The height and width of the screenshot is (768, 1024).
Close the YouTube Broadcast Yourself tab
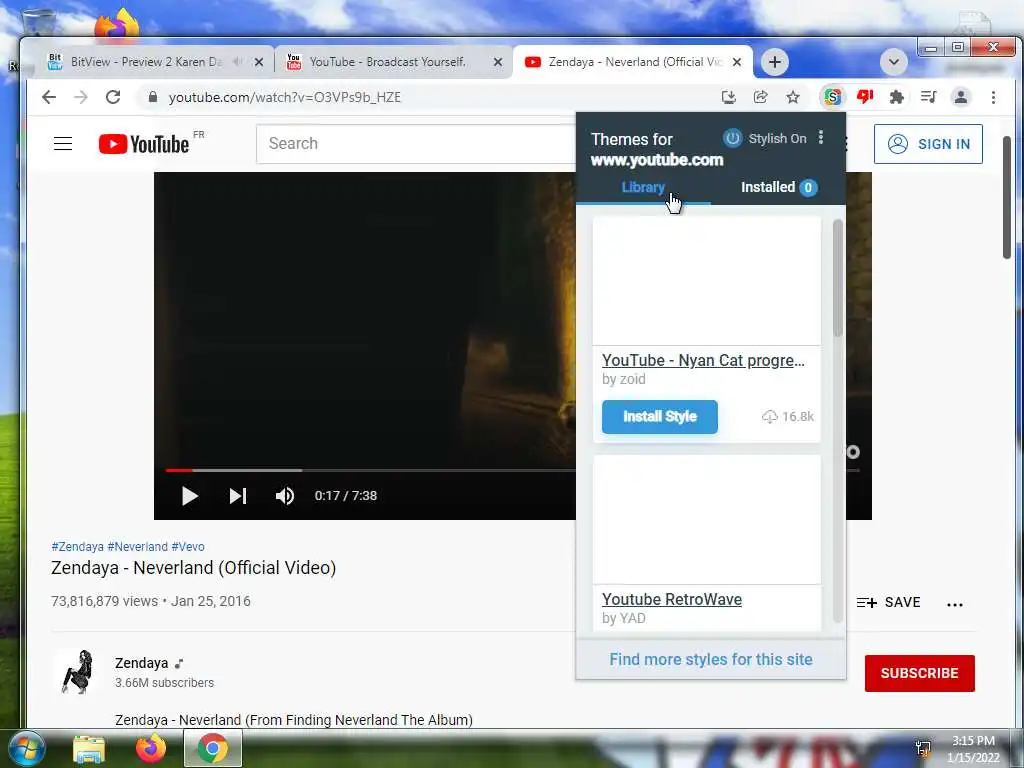tap(498, 62)
